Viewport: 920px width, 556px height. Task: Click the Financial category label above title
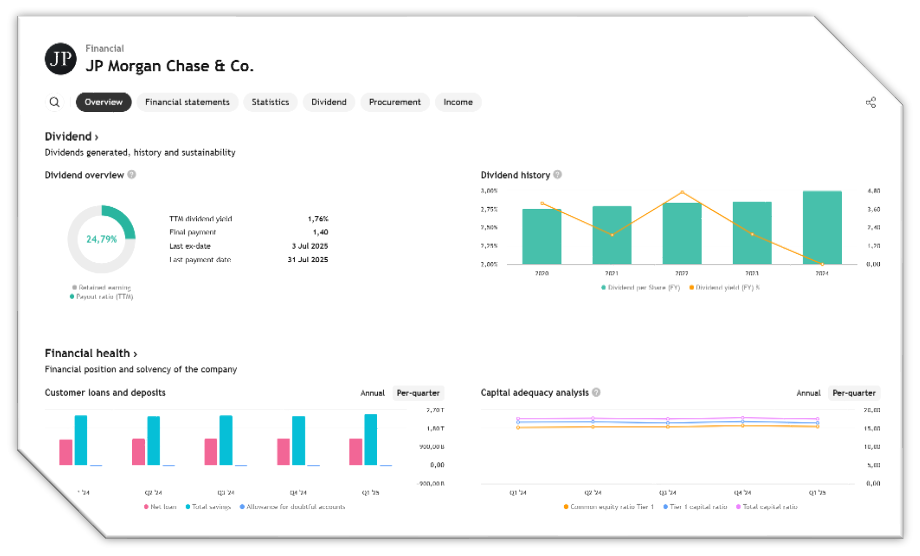point(104,49)
